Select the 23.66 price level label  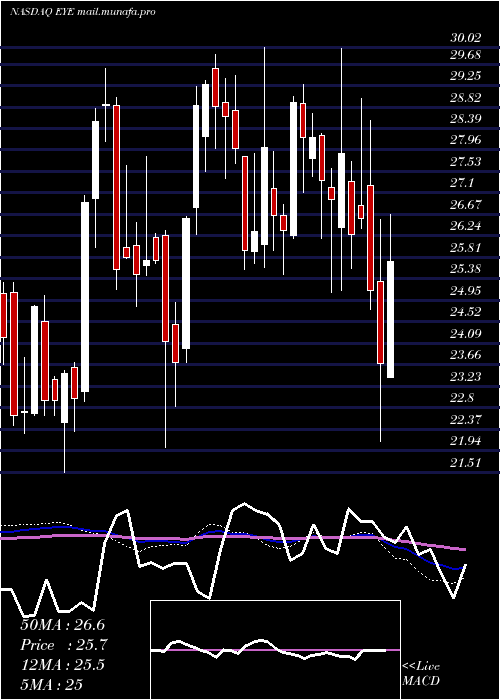(x=466, y=355)
